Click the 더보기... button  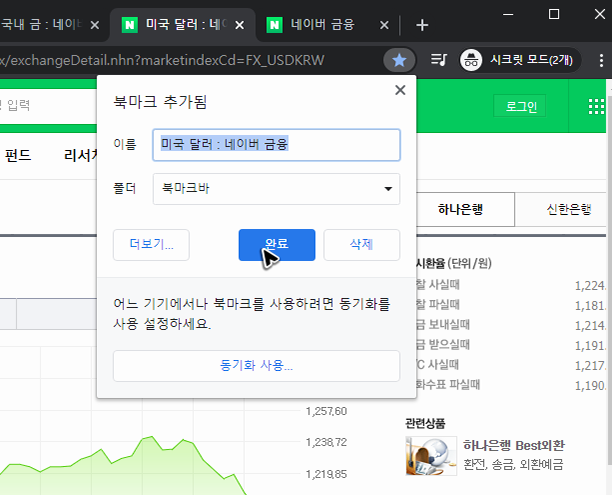point(151,245)
